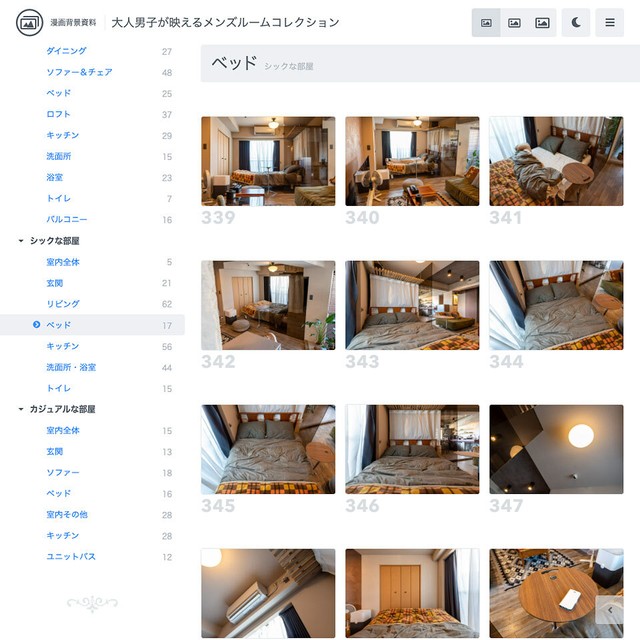Select the medium thumbnail size view

click(514, 22)
